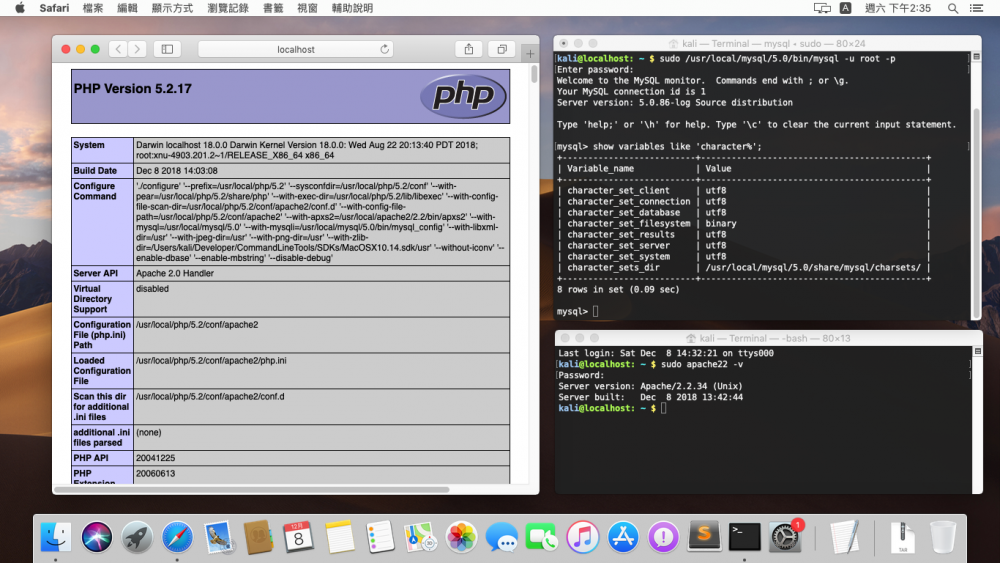Open Notes from the Dock
Image resolution: width=1000 pixels, height=563 pixels.
[x=339, y=537]
